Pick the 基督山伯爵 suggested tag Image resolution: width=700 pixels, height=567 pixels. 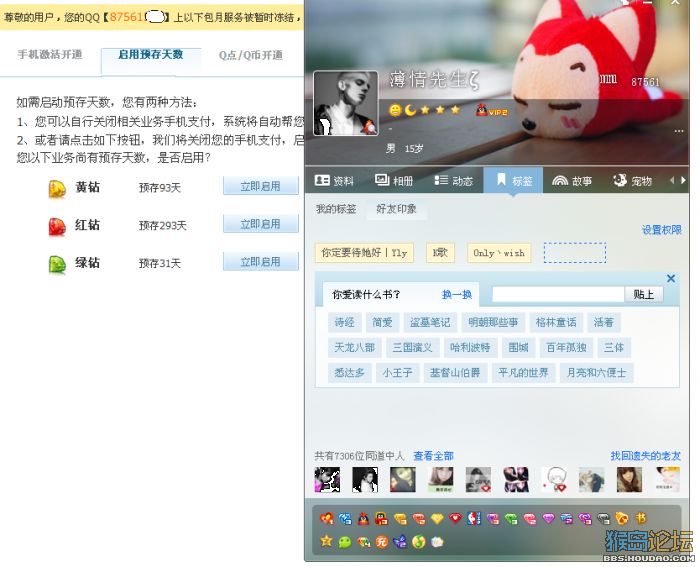455,373
